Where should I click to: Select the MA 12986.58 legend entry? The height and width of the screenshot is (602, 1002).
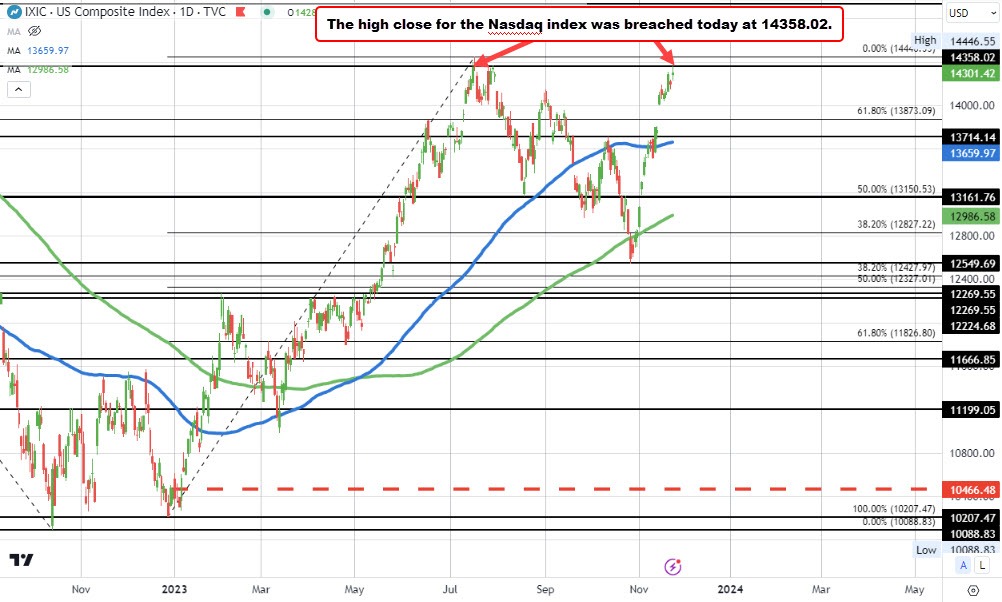pos(38,69)
